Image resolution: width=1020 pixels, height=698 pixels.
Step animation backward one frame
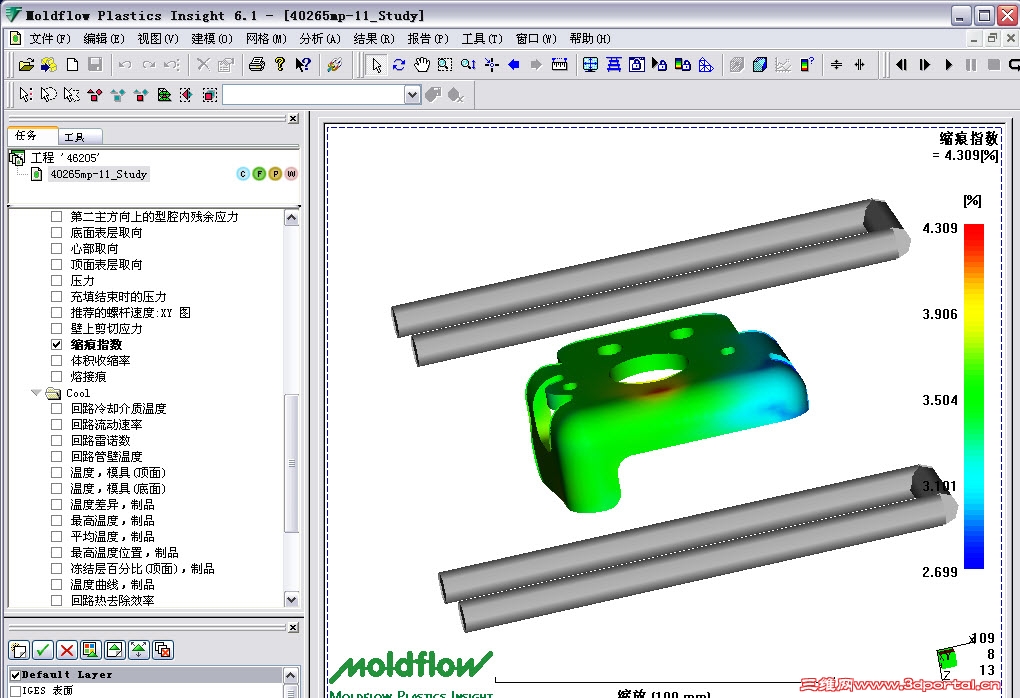901,64
